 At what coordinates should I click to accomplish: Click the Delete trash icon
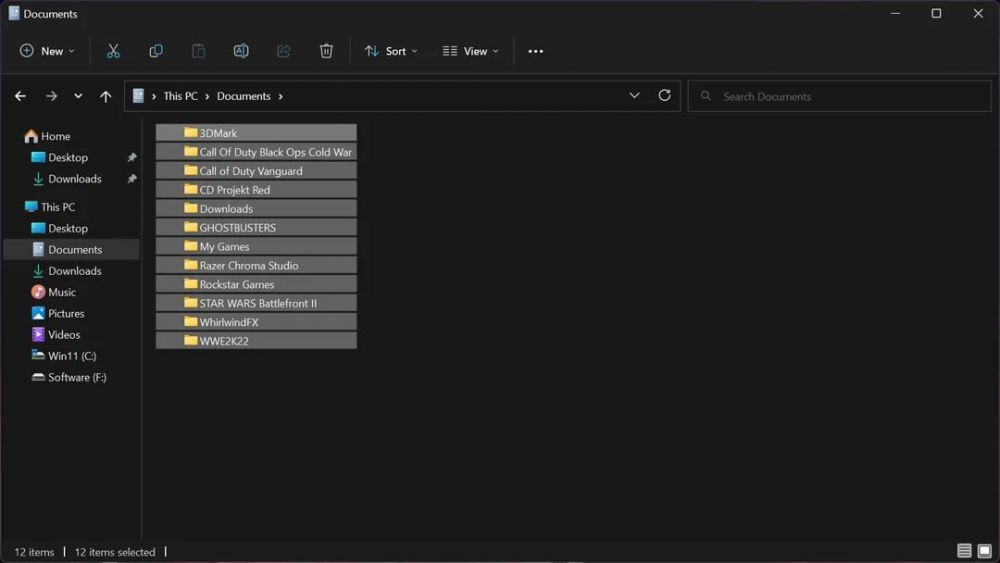(326, 51)
